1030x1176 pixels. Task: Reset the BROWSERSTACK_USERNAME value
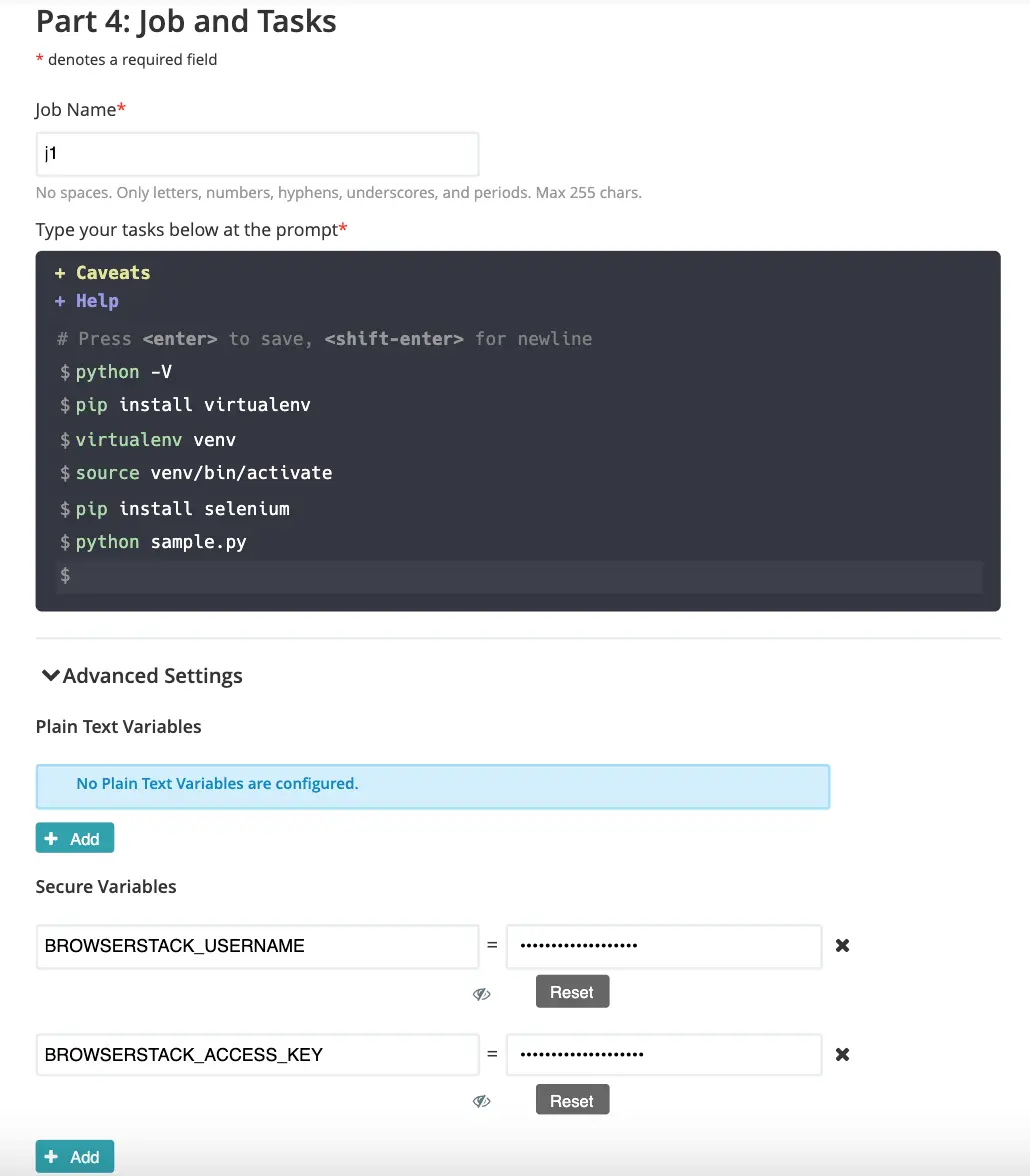click(572, 992)
